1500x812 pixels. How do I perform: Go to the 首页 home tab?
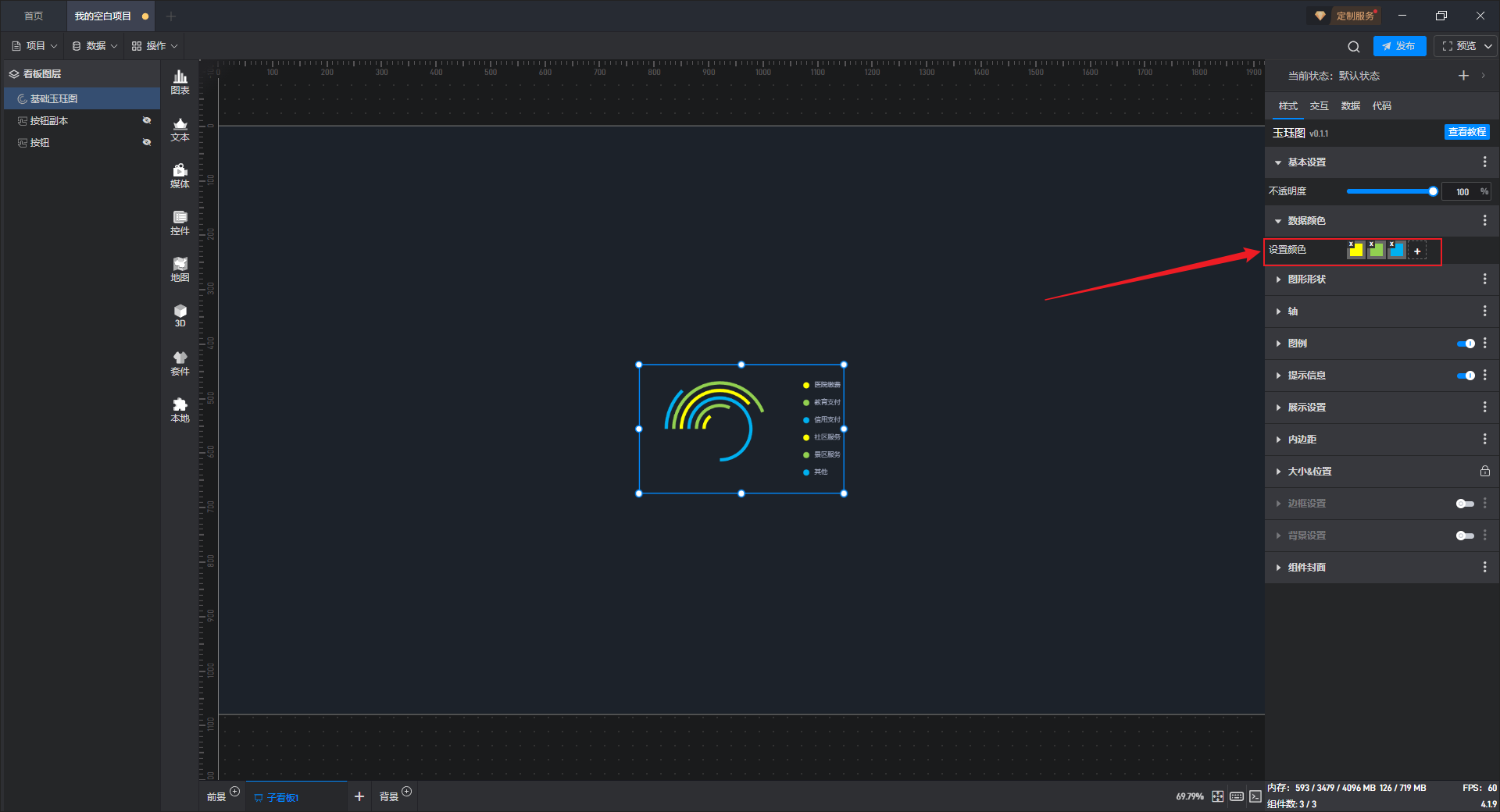pyautogui.click(x=34, y=16)
